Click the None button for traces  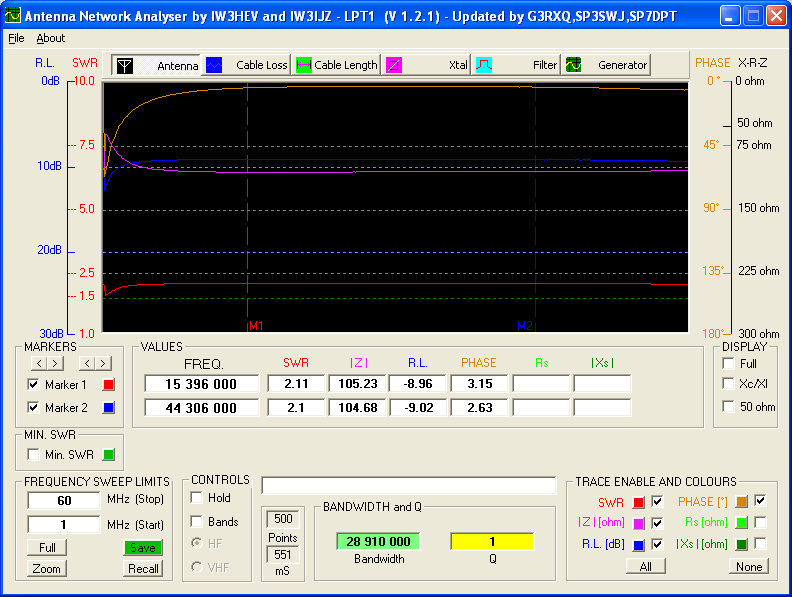pos(747,567)
